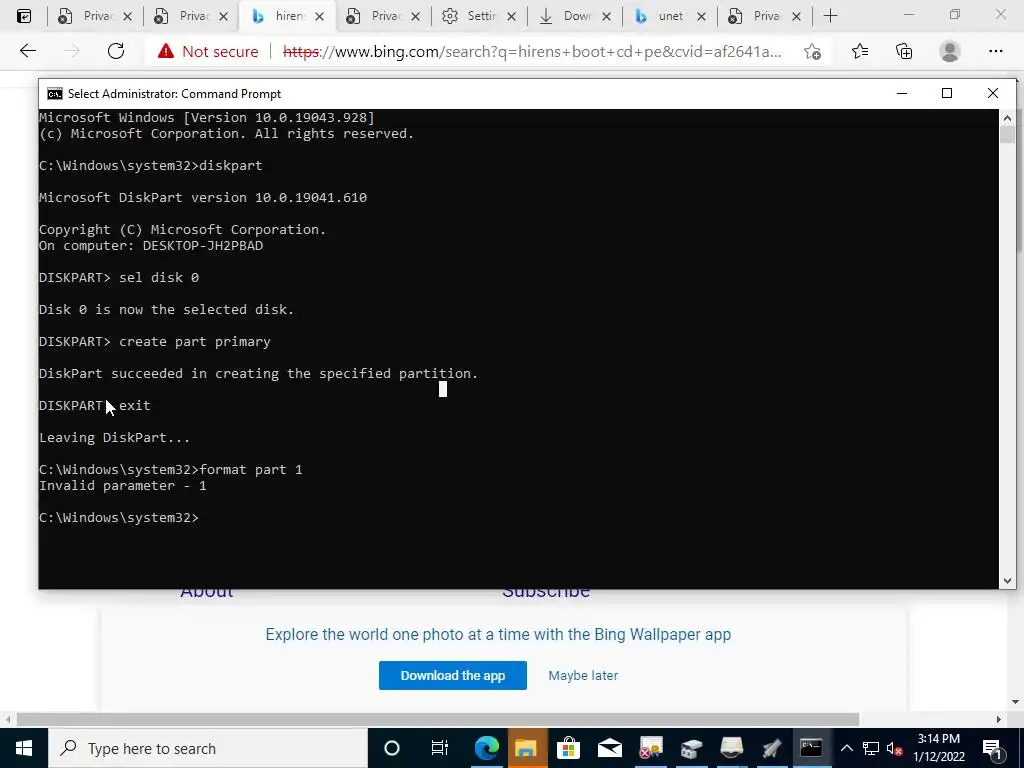The width and height of the screenshot is (1024, 768).
Task: Open a new browser tab
Action: pyautogui.click(x=830, y=16)
